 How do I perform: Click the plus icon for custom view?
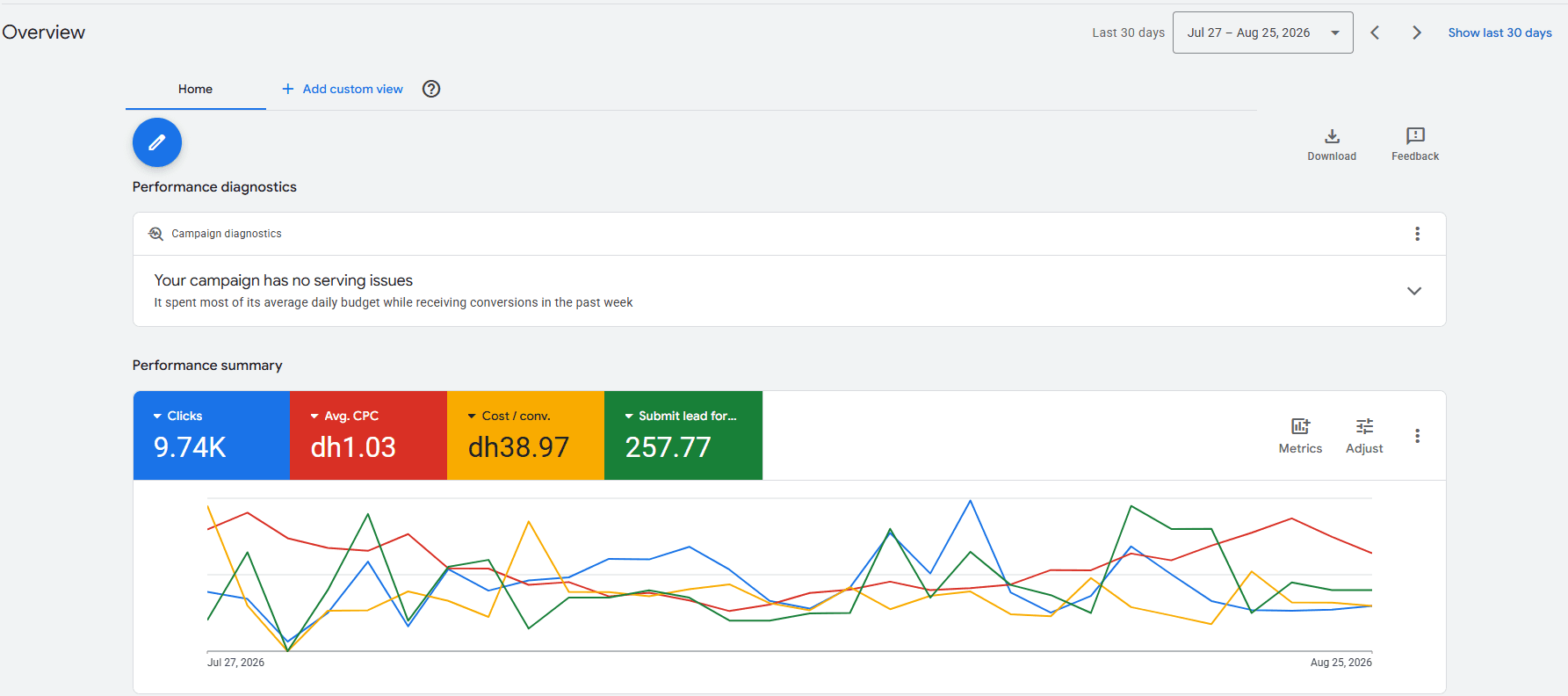pyautogui.click(x=287, y=89)
